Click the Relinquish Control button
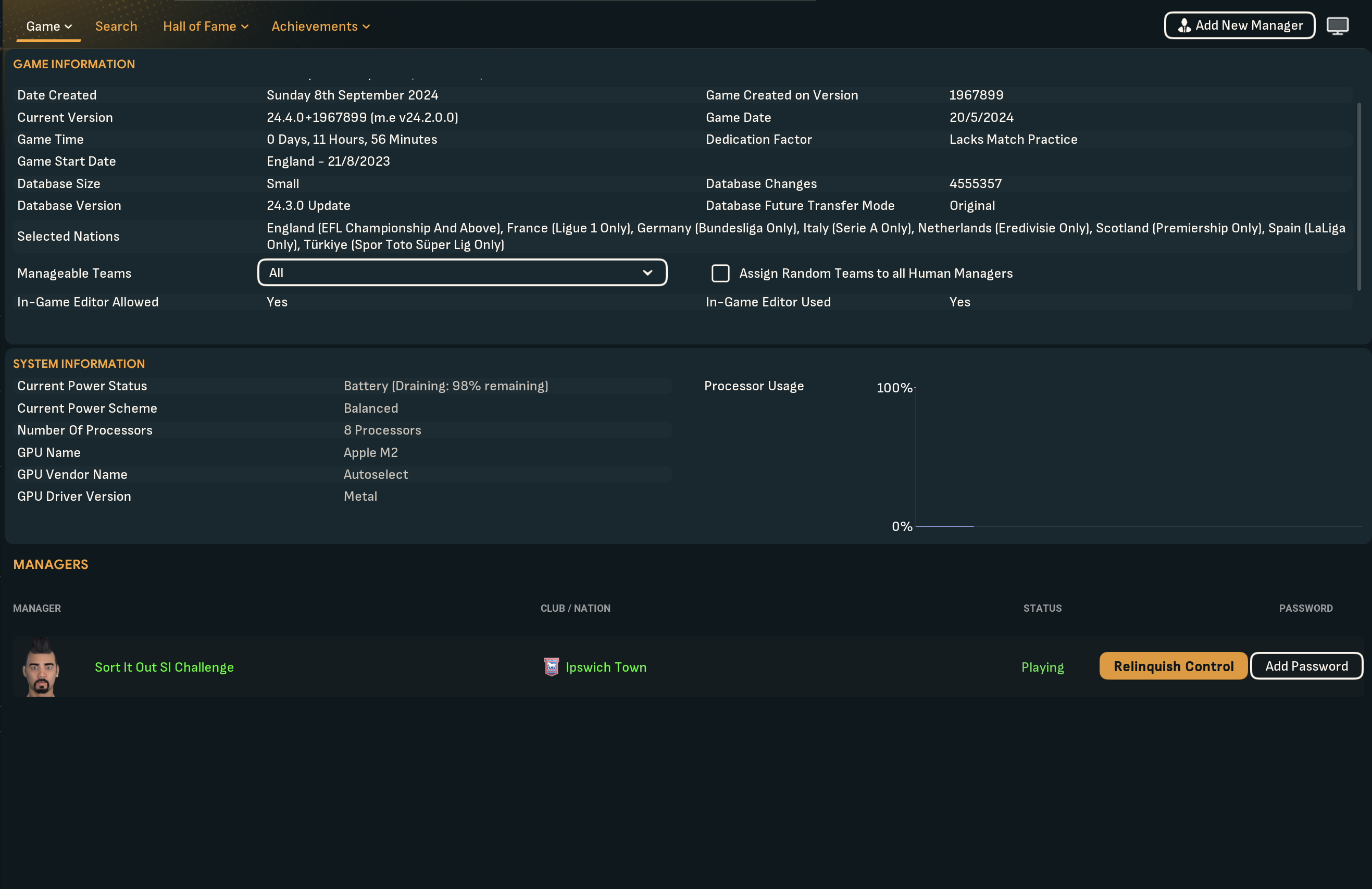 (x=1173, y=666)
